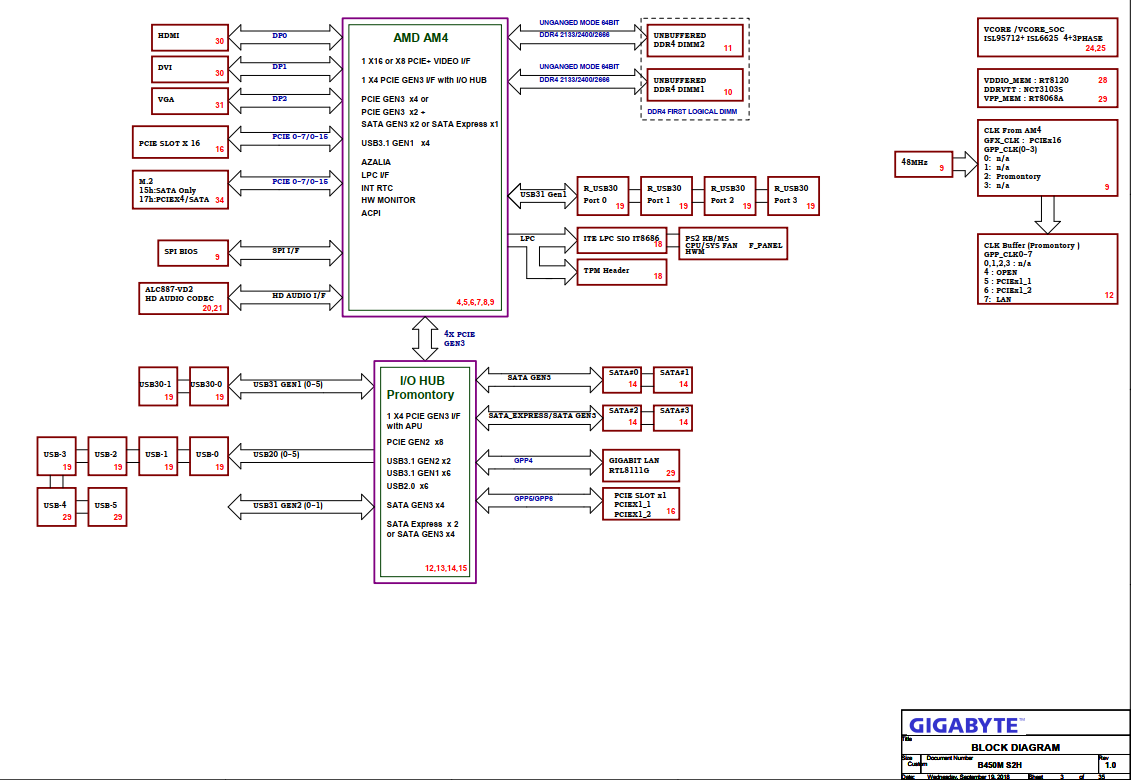Image resolution: width=1131 pixels, height=780 pixels.
Task: Click the R_USB30 Port 1 block
Action: [x=666, y=196]
